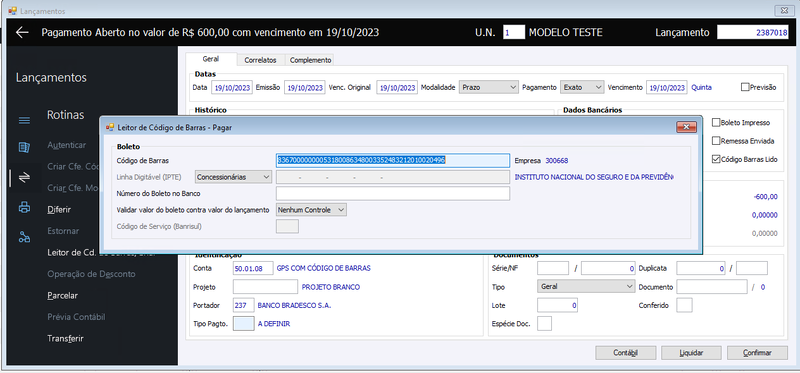
Task: Click the Espécie Doc. input field
Action: 544,324
